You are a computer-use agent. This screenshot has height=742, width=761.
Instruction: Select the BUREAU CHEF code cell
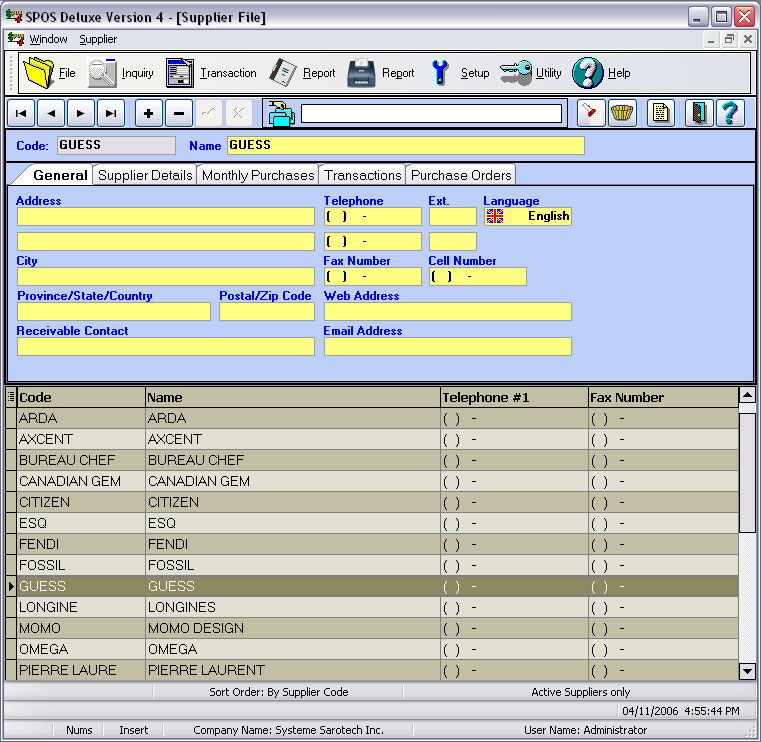(81, 460)
